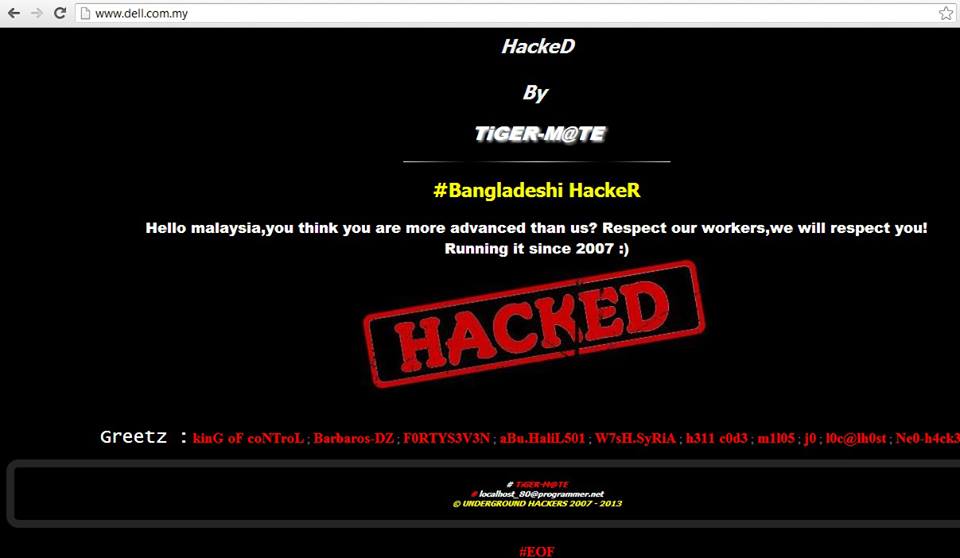Bookmark page with the star icon

click(946, 13)
